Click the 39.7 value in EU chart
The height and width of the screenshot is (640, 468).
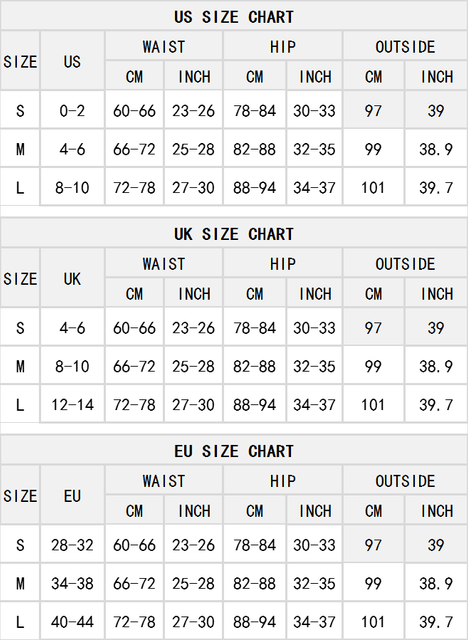(x=436, y=622)
